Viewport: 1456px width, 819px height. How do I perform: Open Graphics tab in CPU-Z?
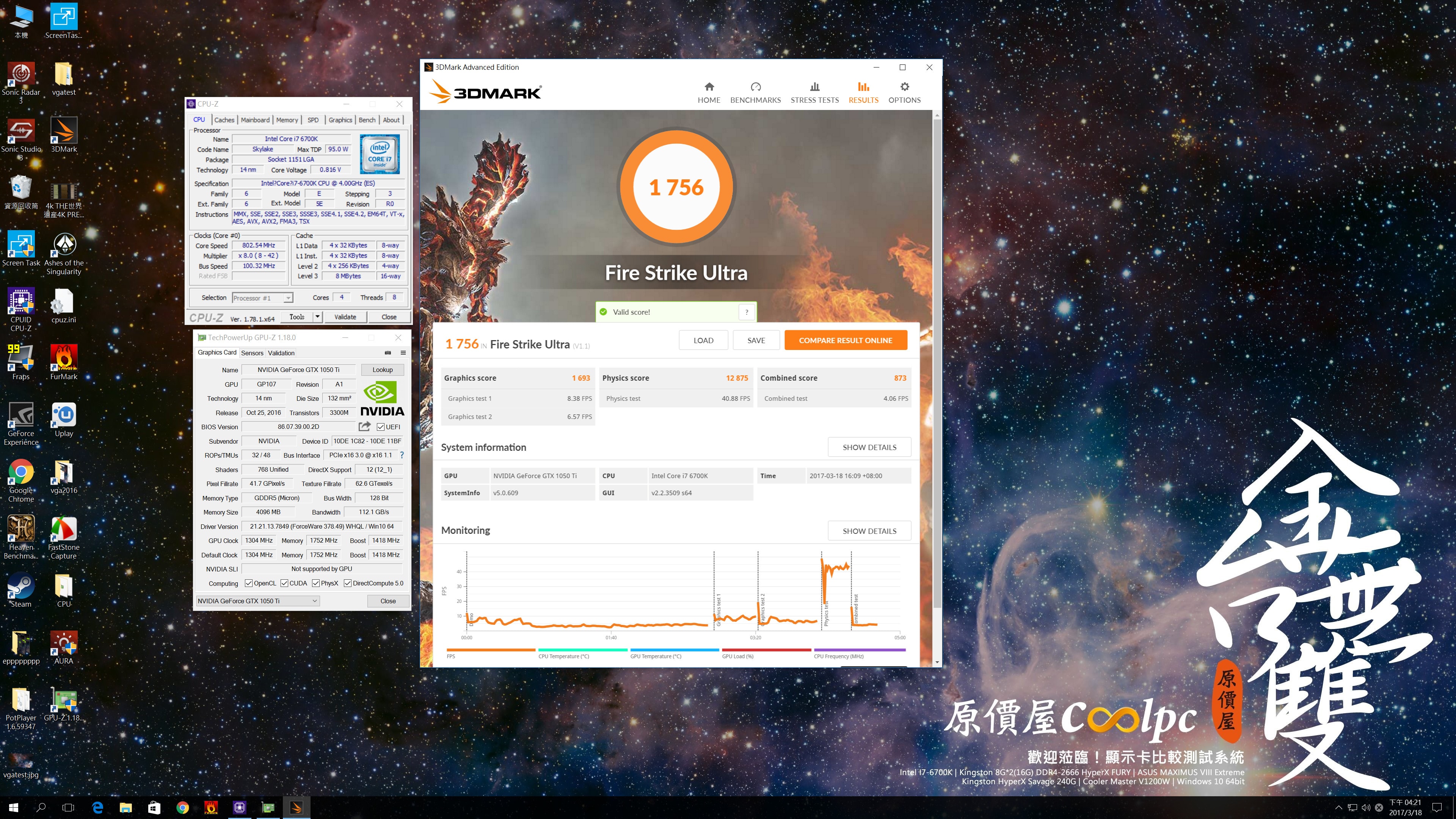pos(340,120)
